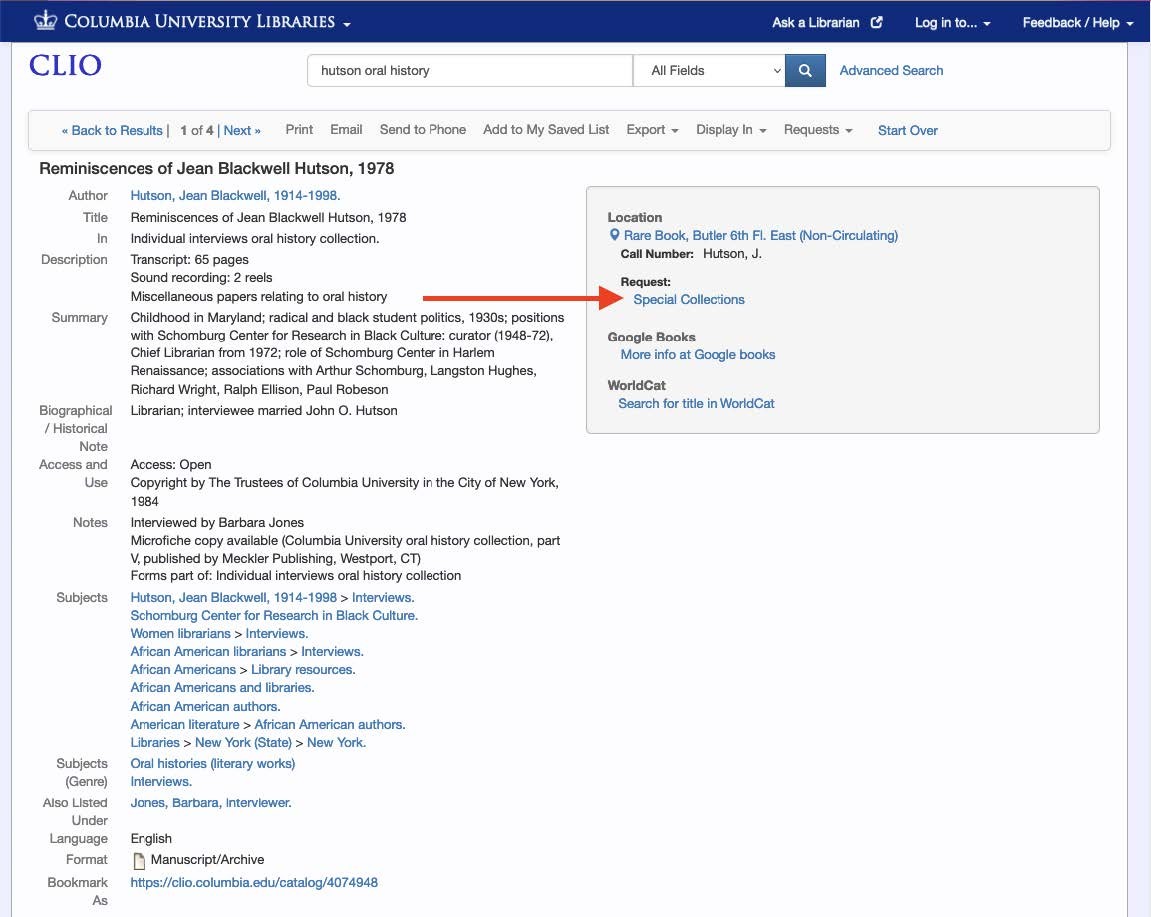Click the search magnifying glass button
The height and width of the screenshot is (917, 1151).
pyautogui.click(x=805, y=70)
